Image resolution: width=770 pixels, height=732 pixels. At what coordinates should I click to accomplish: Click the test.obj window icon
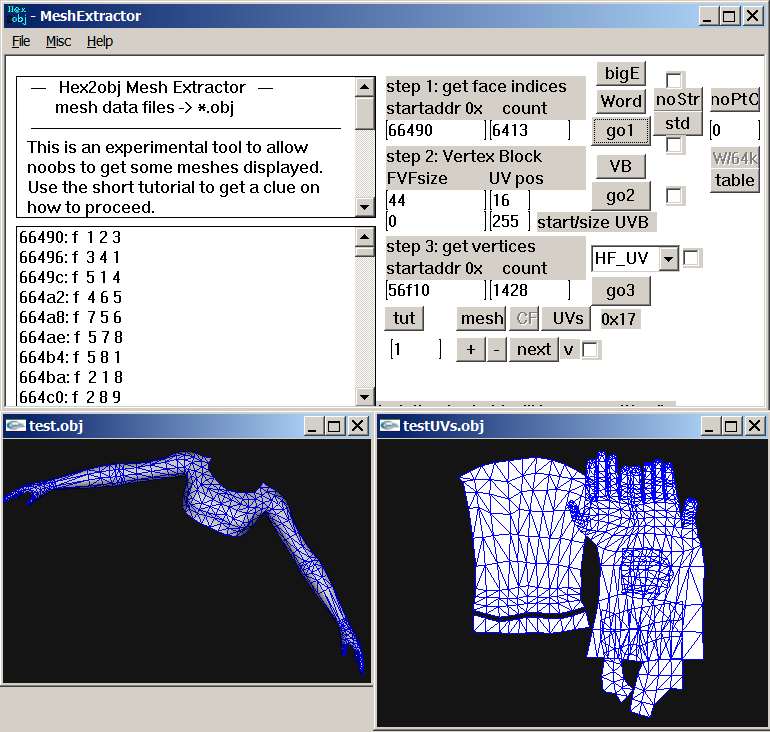click(x=15, y=425)
